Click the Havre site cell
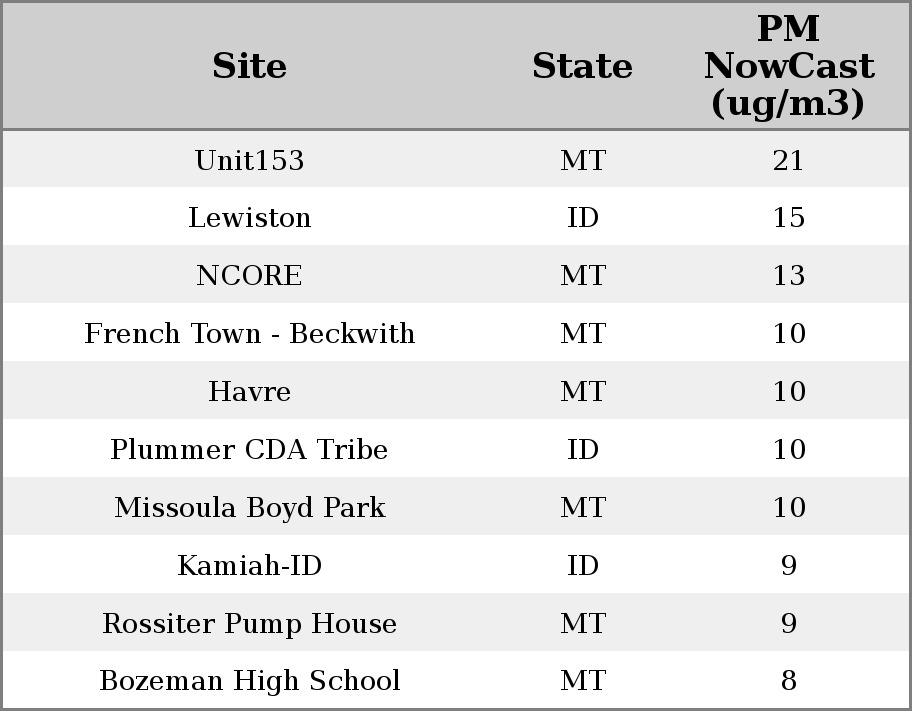Viewport: 912px width, 711px height. pyautogui.click(x=249, y=392)
